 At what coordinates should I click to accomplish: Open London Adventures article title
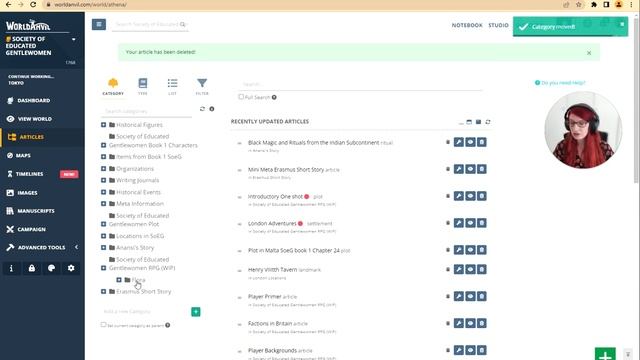click(x=272, y=224)
